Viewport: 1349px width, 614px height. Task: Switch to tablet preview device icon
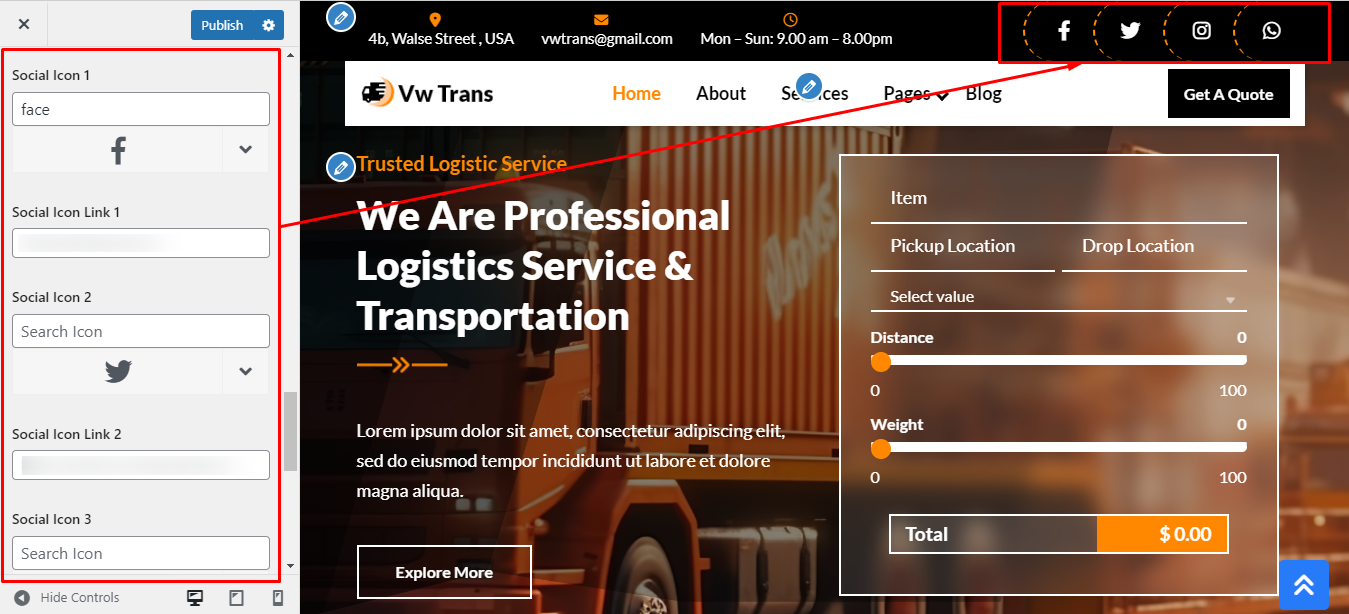point(236,598)
